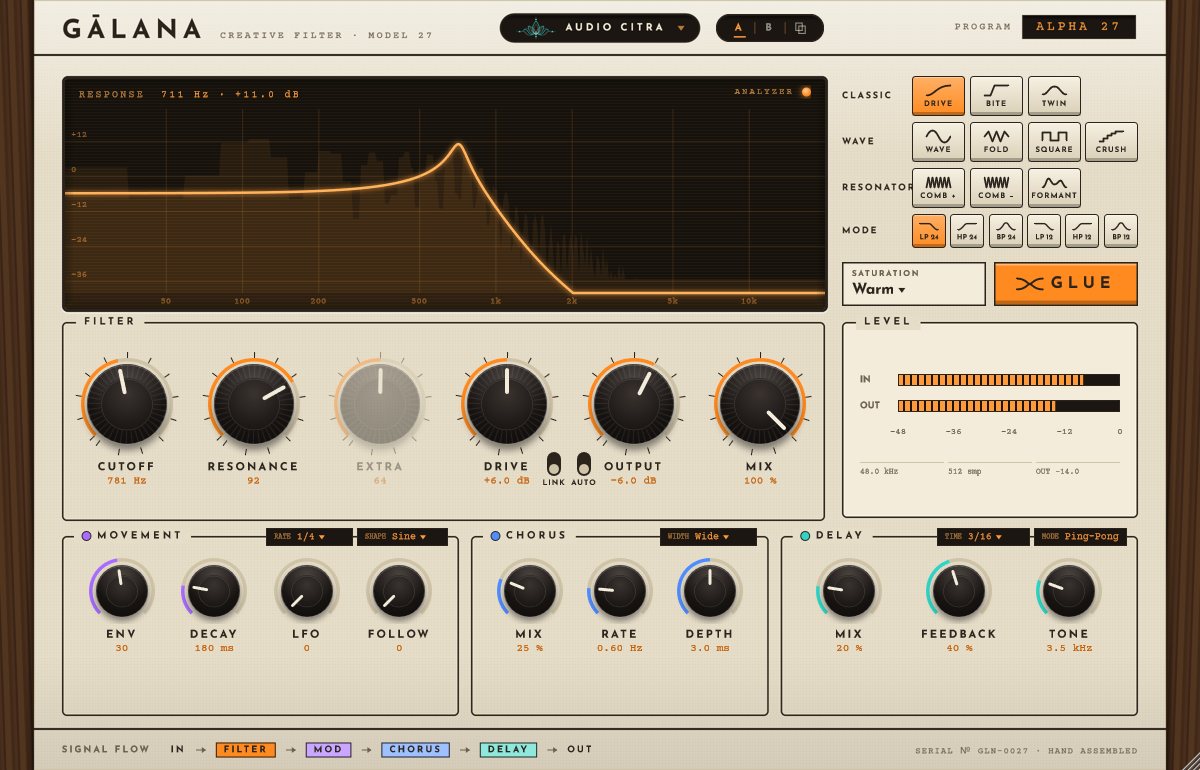Screen dimensions: 1200x770
Task: Open the Audio Citra preset dropdown
Action: (x=600, y=28)
